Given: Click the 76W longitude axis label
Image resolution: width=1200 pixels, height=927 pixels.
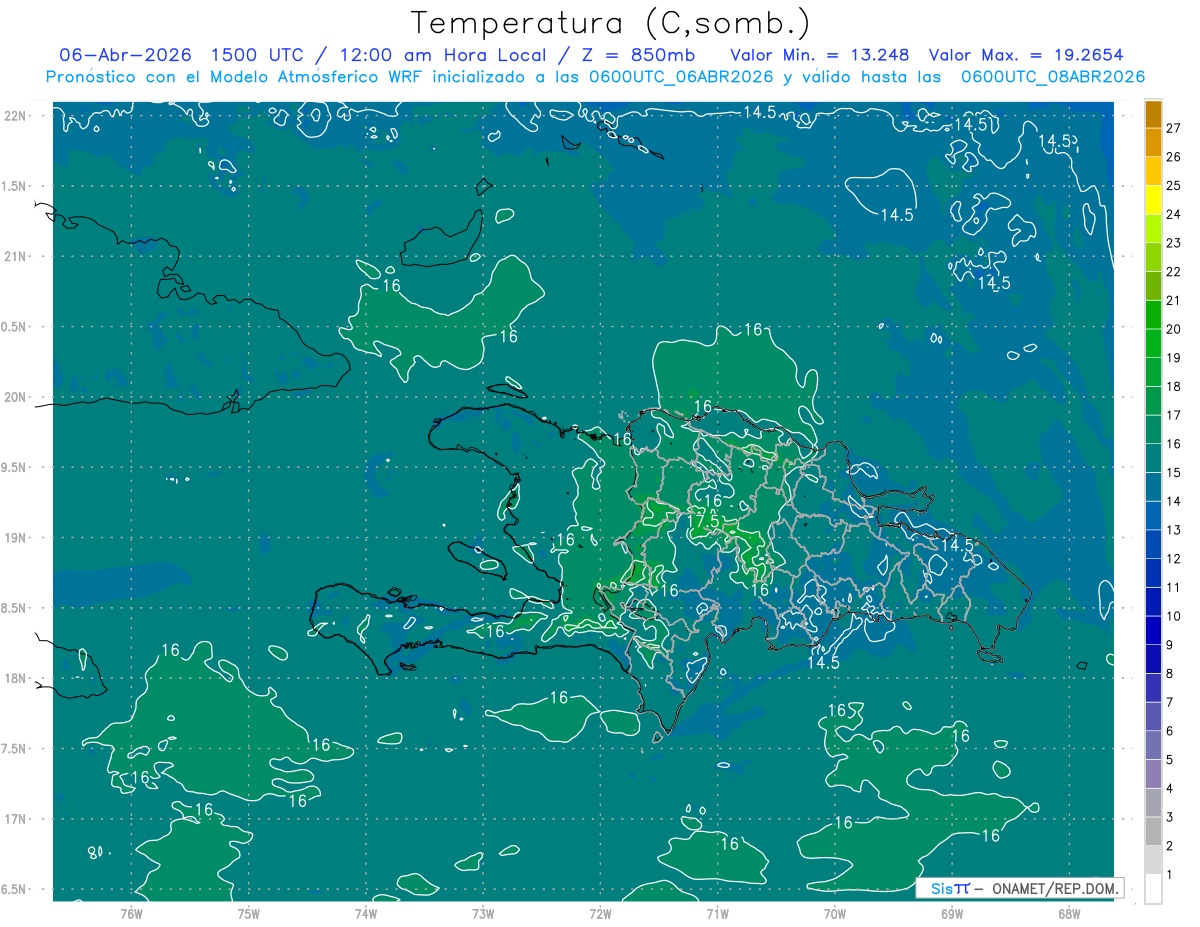Looking at the screenshot, I should tap(131, 913).
